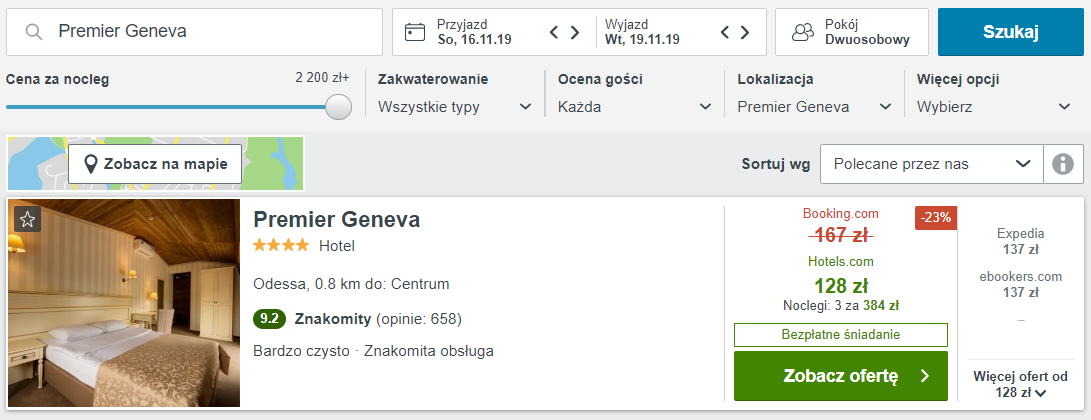Click the sorting info icon
Screen dimensions: 1091x420
[x=1063, y=164]
